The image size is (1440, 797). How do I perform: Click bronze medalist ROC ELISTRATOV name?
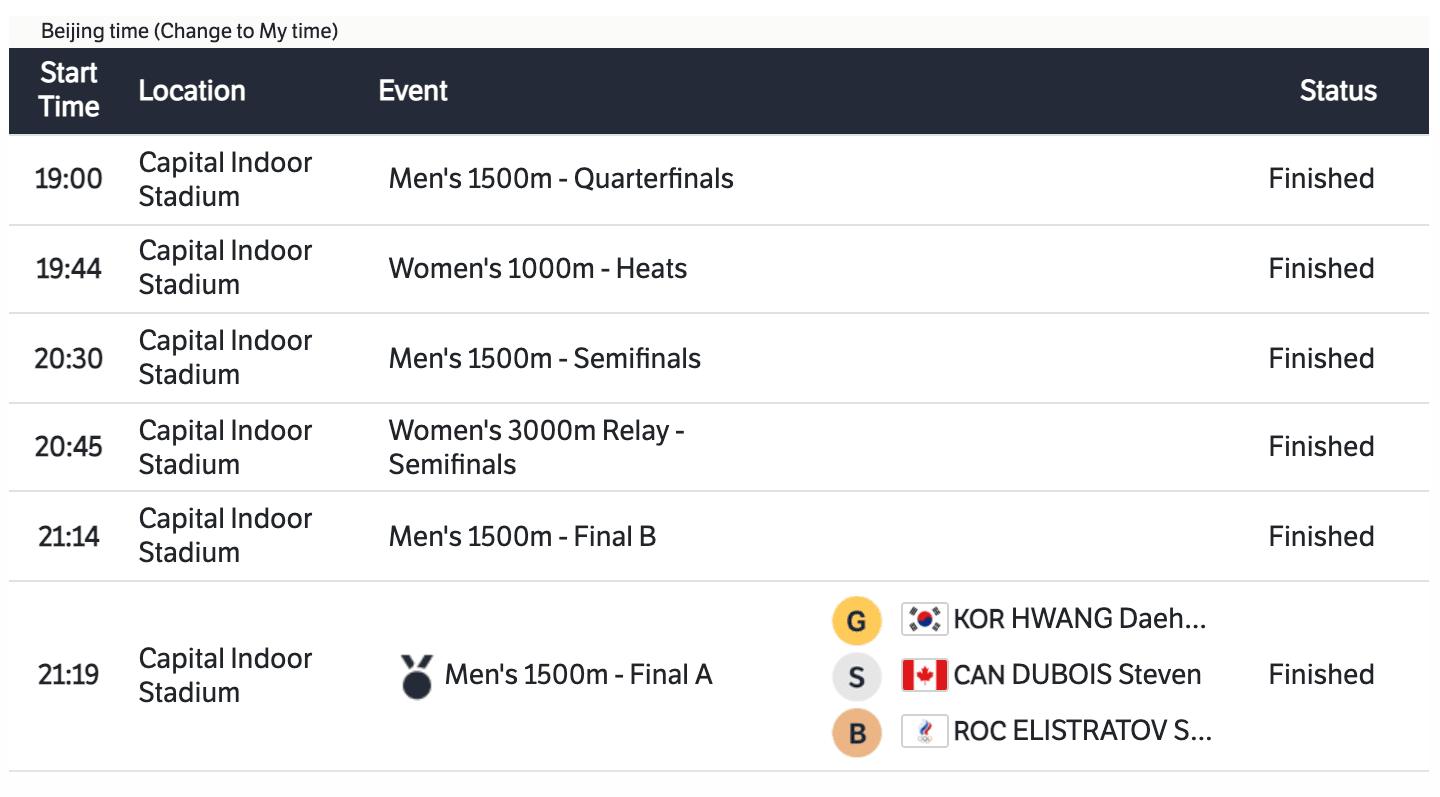click(1082, 731)
